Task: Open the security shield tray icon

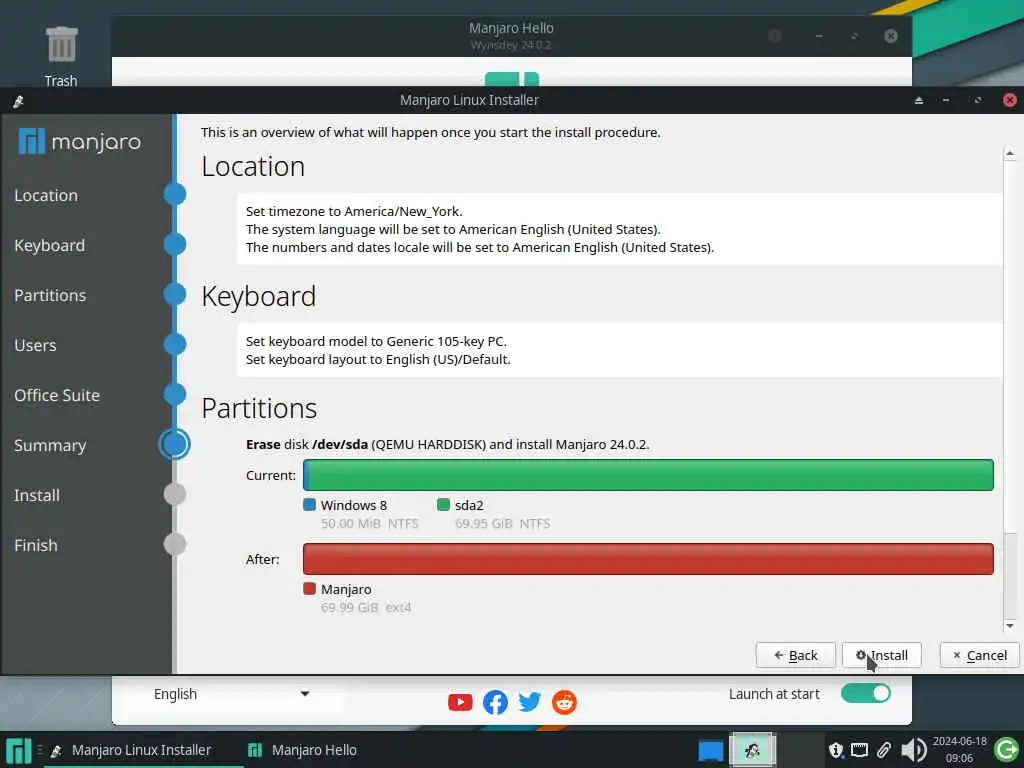Action: coord(836,750)
